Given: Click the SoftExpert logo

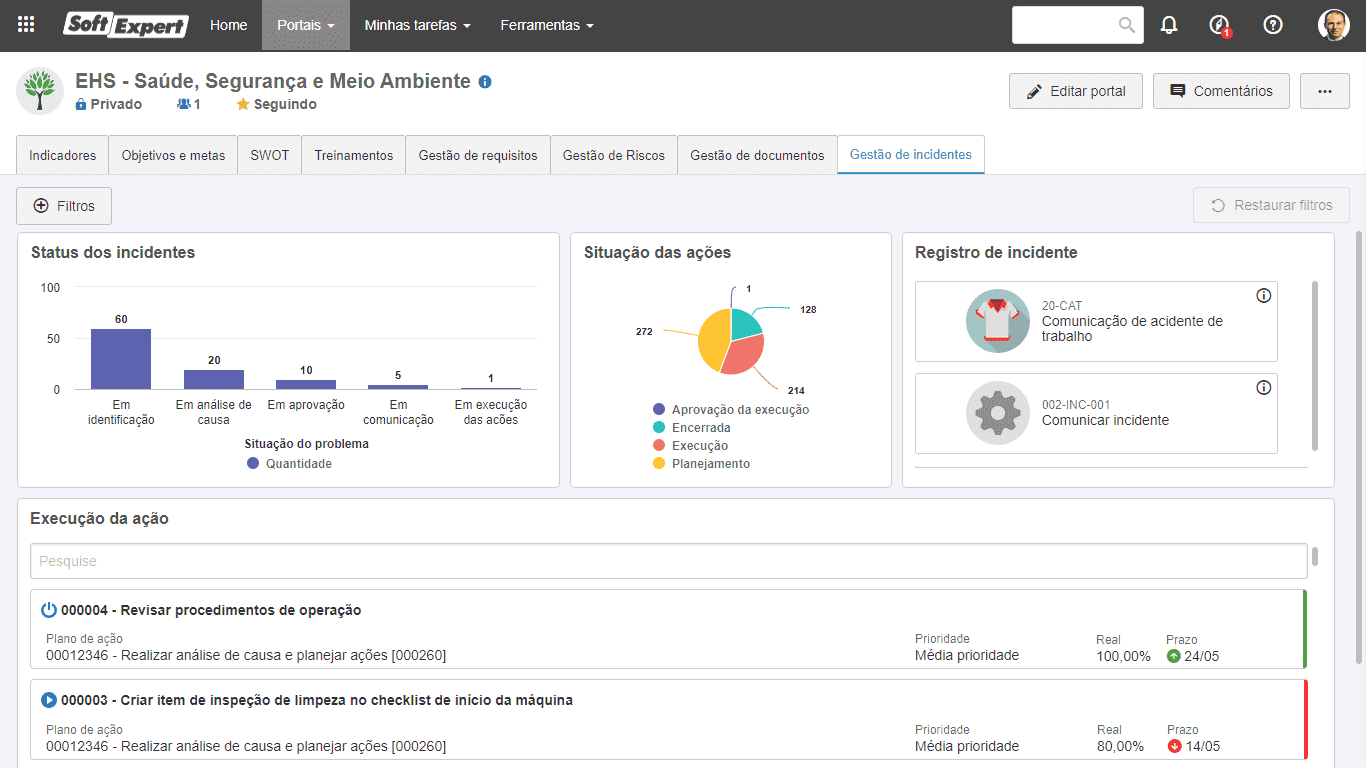Looking at the screenshot, I should [x=126, y=25].
